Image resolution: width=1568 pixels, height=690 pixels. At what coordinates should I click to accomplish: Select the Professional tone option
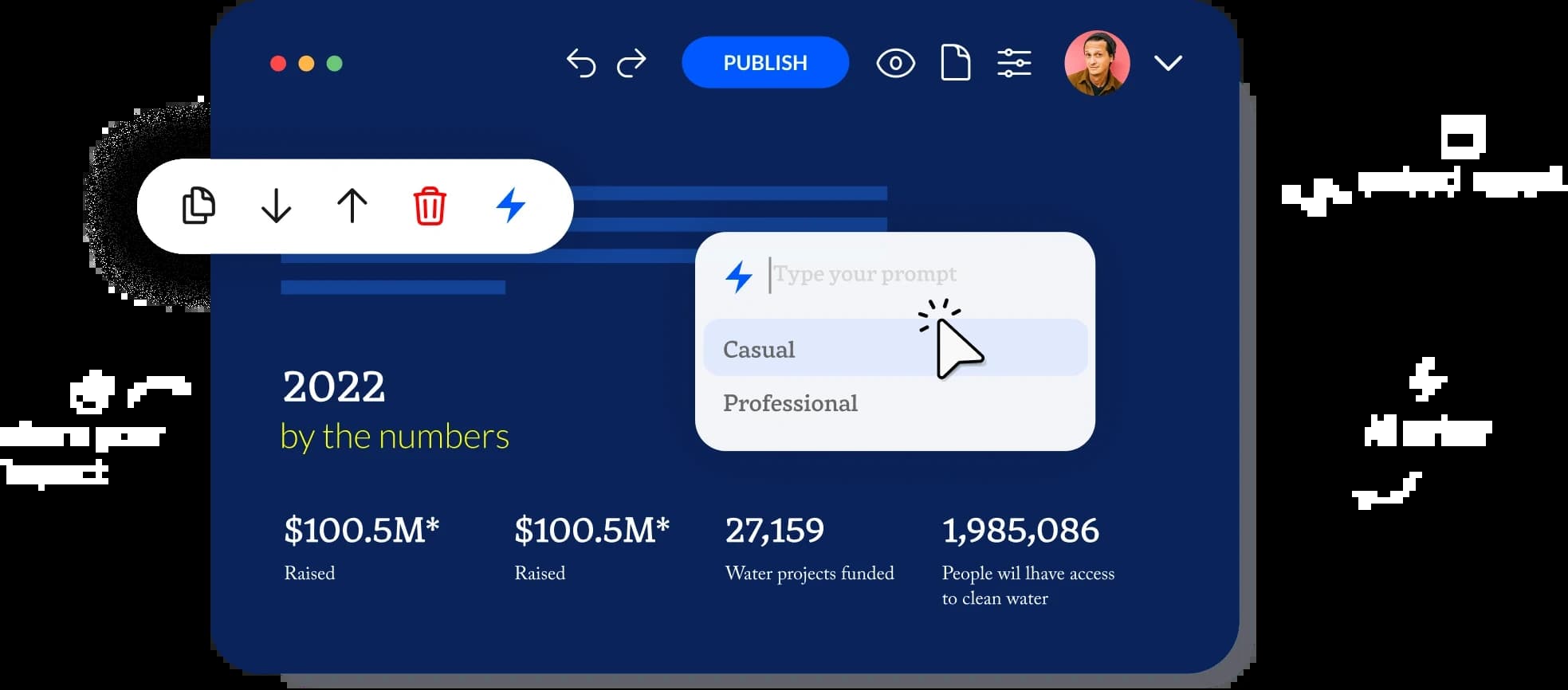pyautogui.click(x=790, y=403)
